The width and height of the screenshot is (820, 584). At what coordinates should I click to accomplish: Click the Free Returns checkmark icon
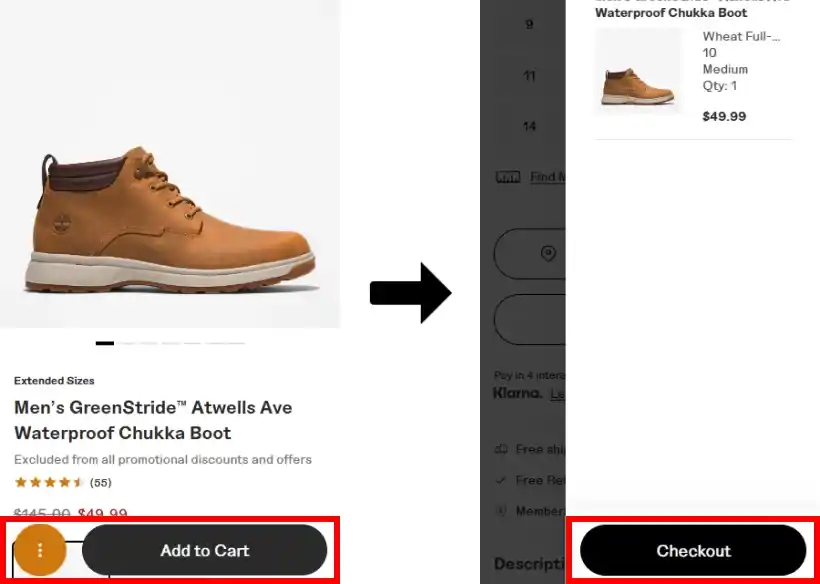502,480
